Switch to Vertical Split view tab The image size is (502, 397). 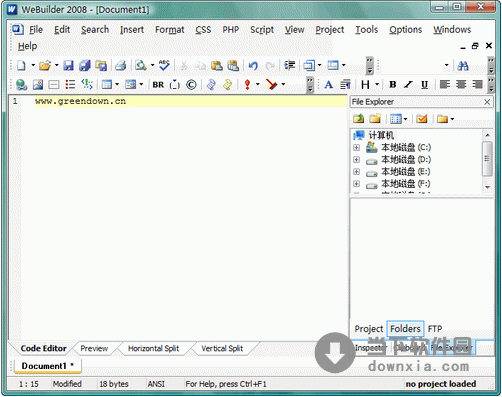pos(222,349)
